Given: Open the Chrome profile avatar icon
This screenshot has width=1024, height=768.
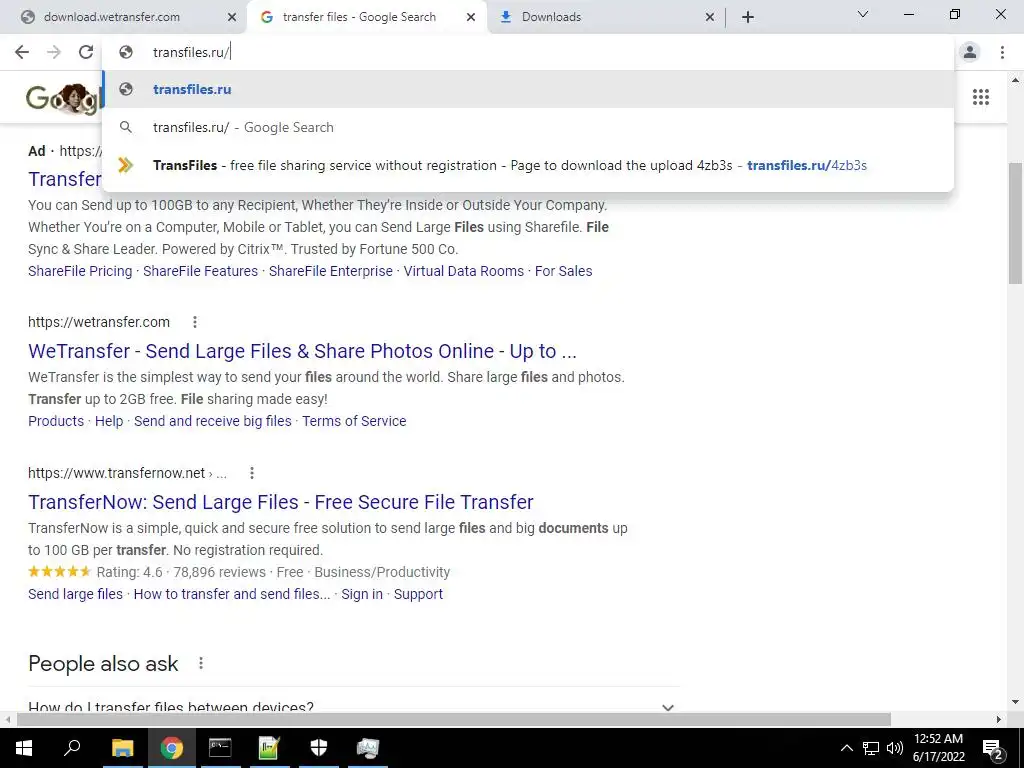Looking at the screenshot, I should pyautogui.click(x=970, y=52).
